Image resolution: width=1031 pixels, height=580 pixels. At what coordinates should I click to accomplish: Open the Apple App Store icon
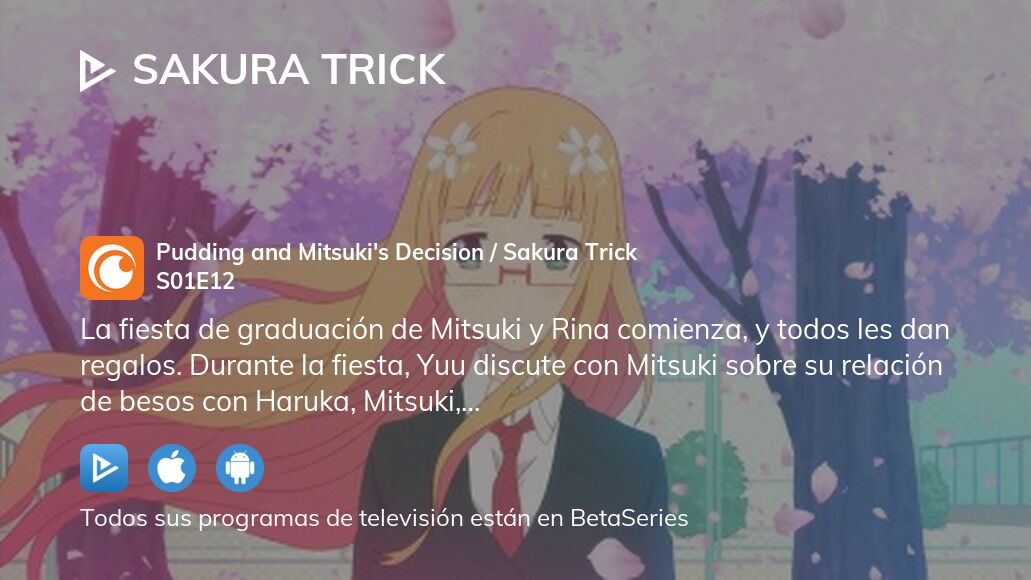(172, 468)
